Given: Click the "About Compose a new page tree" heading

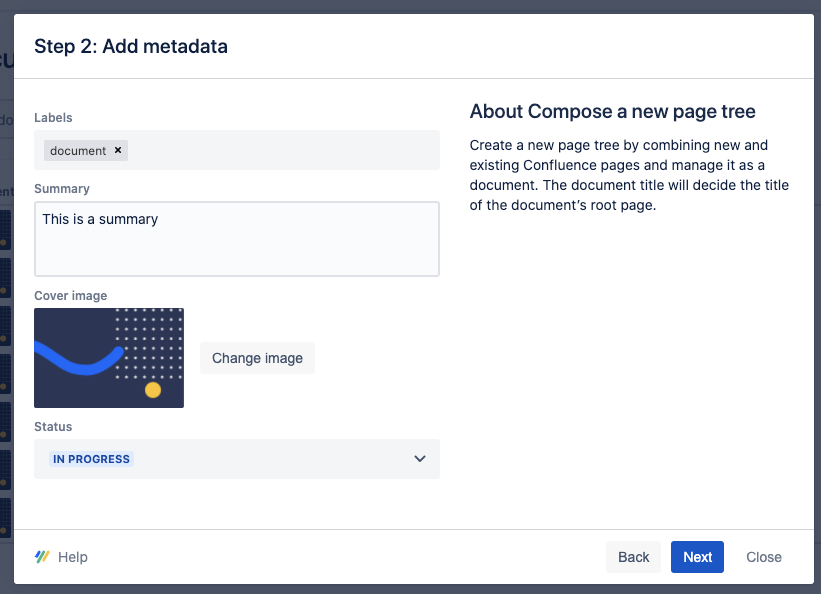Looking at the screenshot, I should [x=612, y=111].
